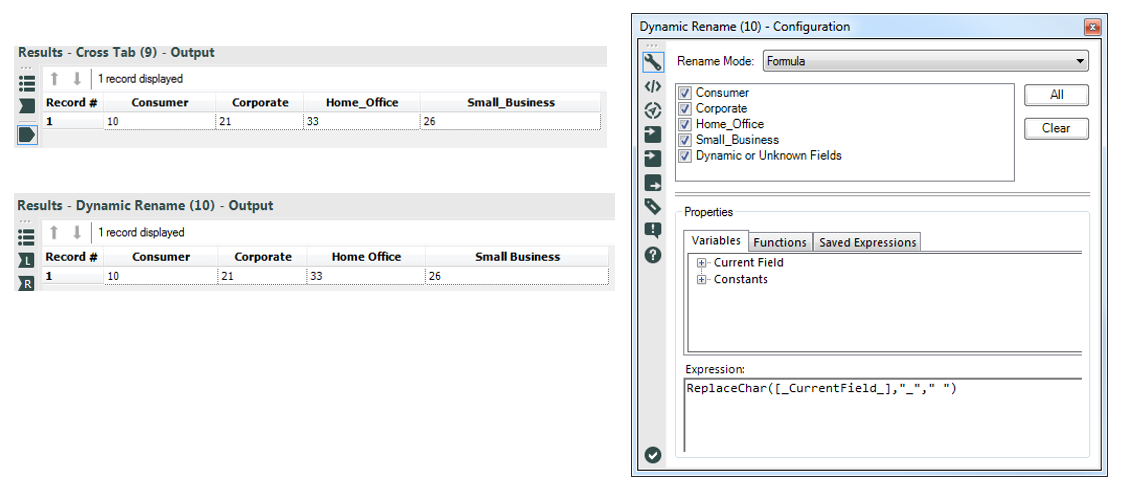Click Corporate column header in Cross Tab results
This screenshot has height=500, width=1133.
pyautogui.click(x=260, y=103)
